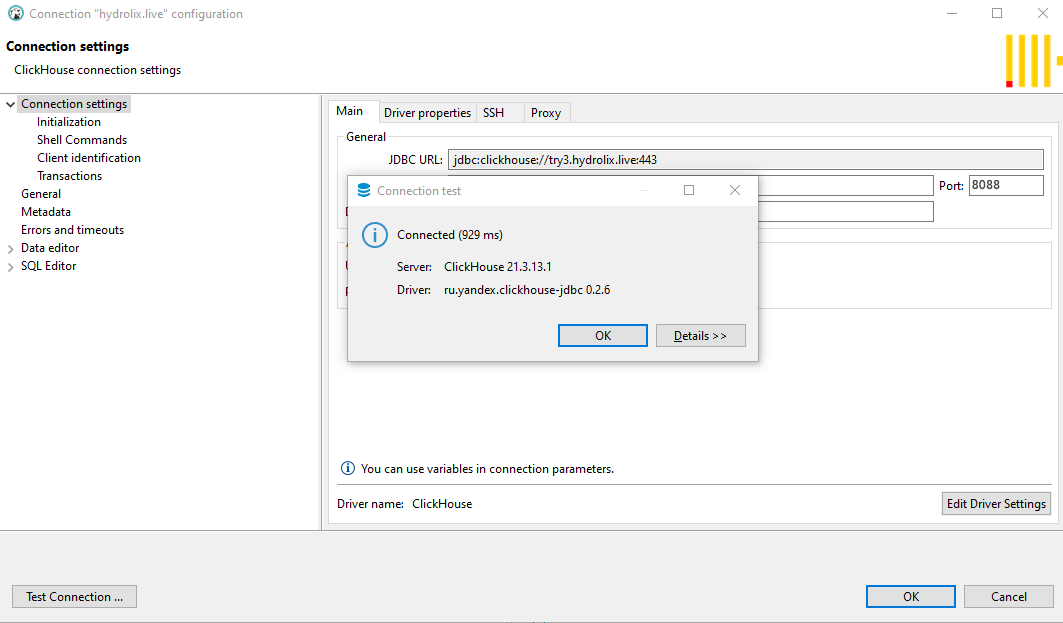The width and height of the screenshot is (1063, 623).
Task: Select Connection settings in the tree
Action: [74, 104]
